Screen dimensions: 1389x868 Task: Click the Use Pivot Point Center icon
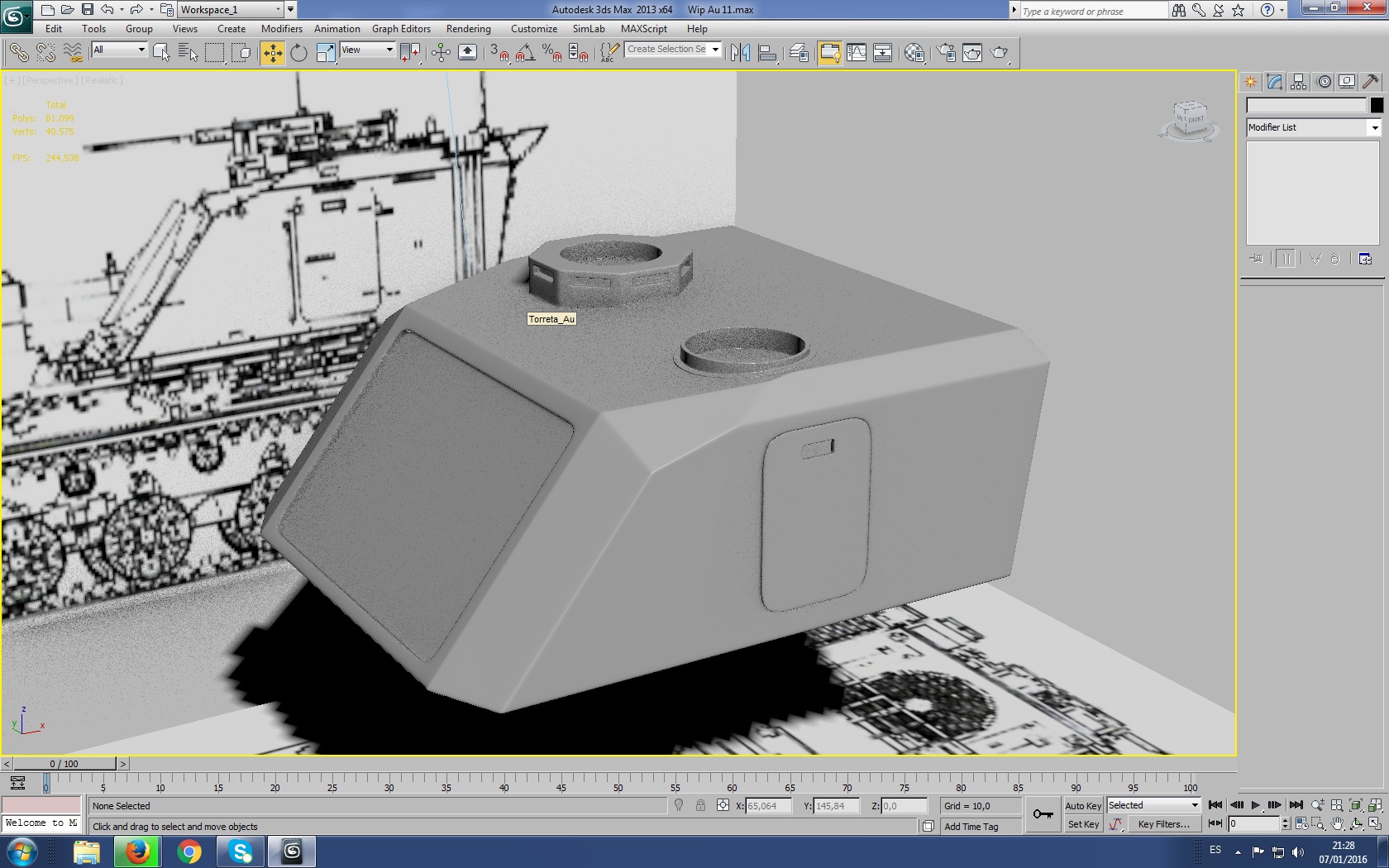click(409, 53)
